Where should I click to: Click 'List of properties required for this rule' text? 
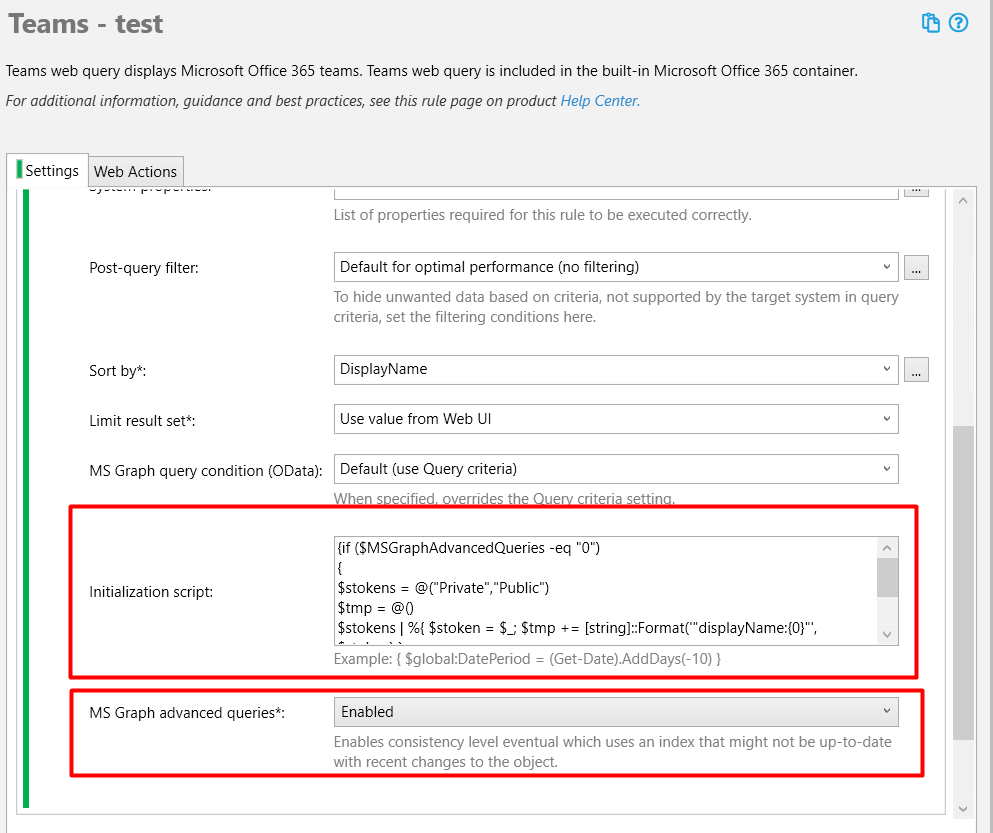coord(542,215)
